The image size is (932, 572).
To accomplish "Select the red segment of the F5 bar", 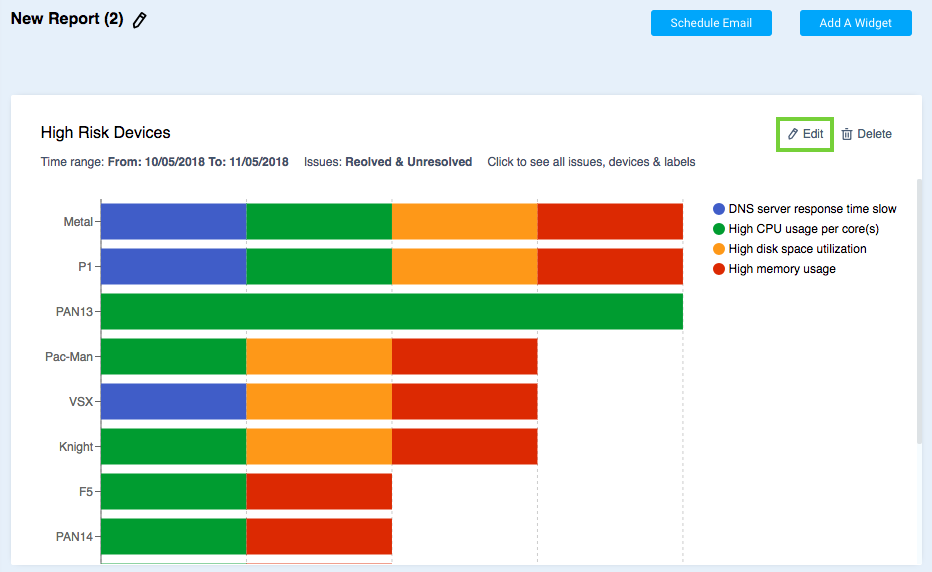I will (x=319, y=491).
